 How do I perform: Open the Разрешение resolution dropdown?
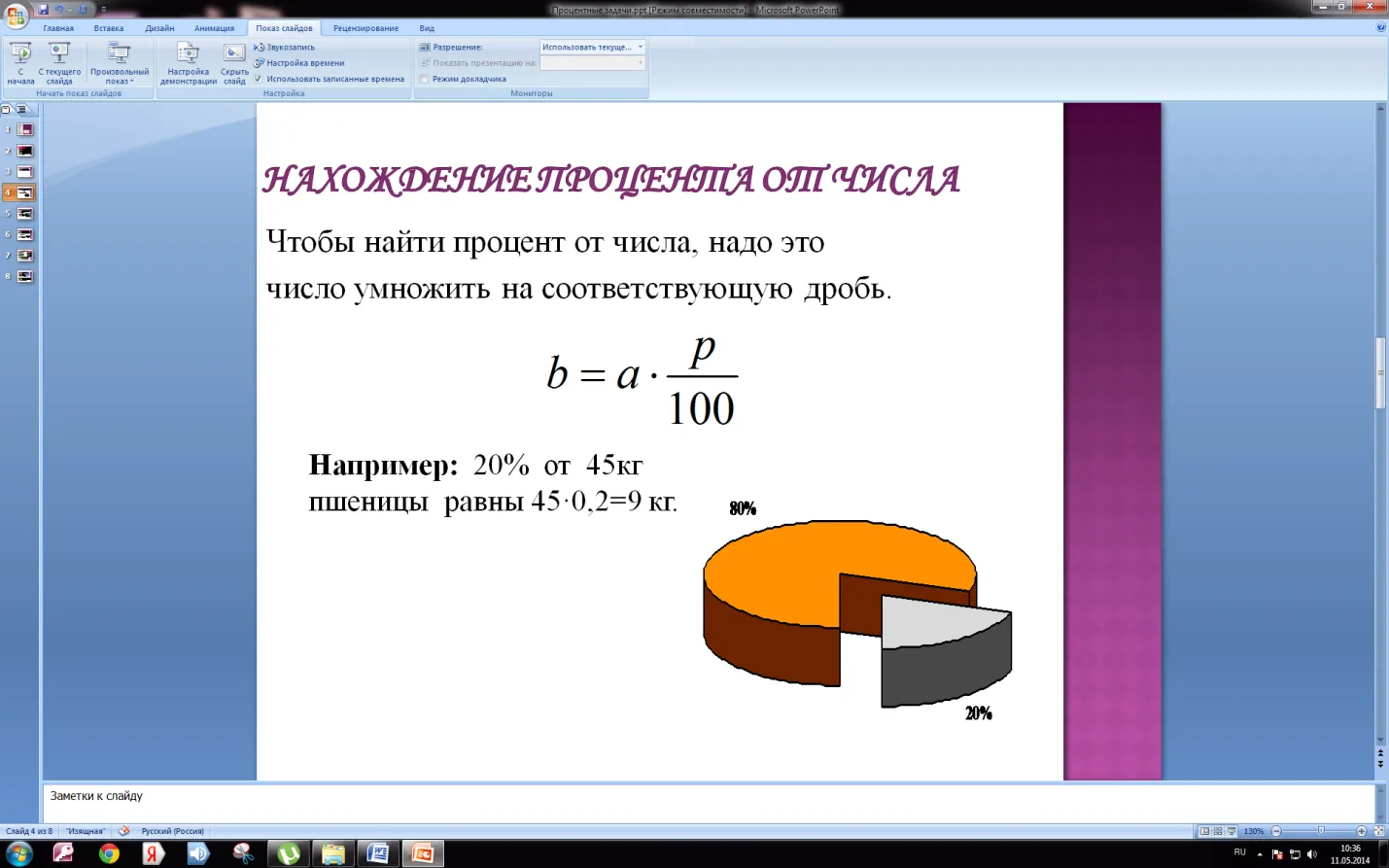coord(592,47)
